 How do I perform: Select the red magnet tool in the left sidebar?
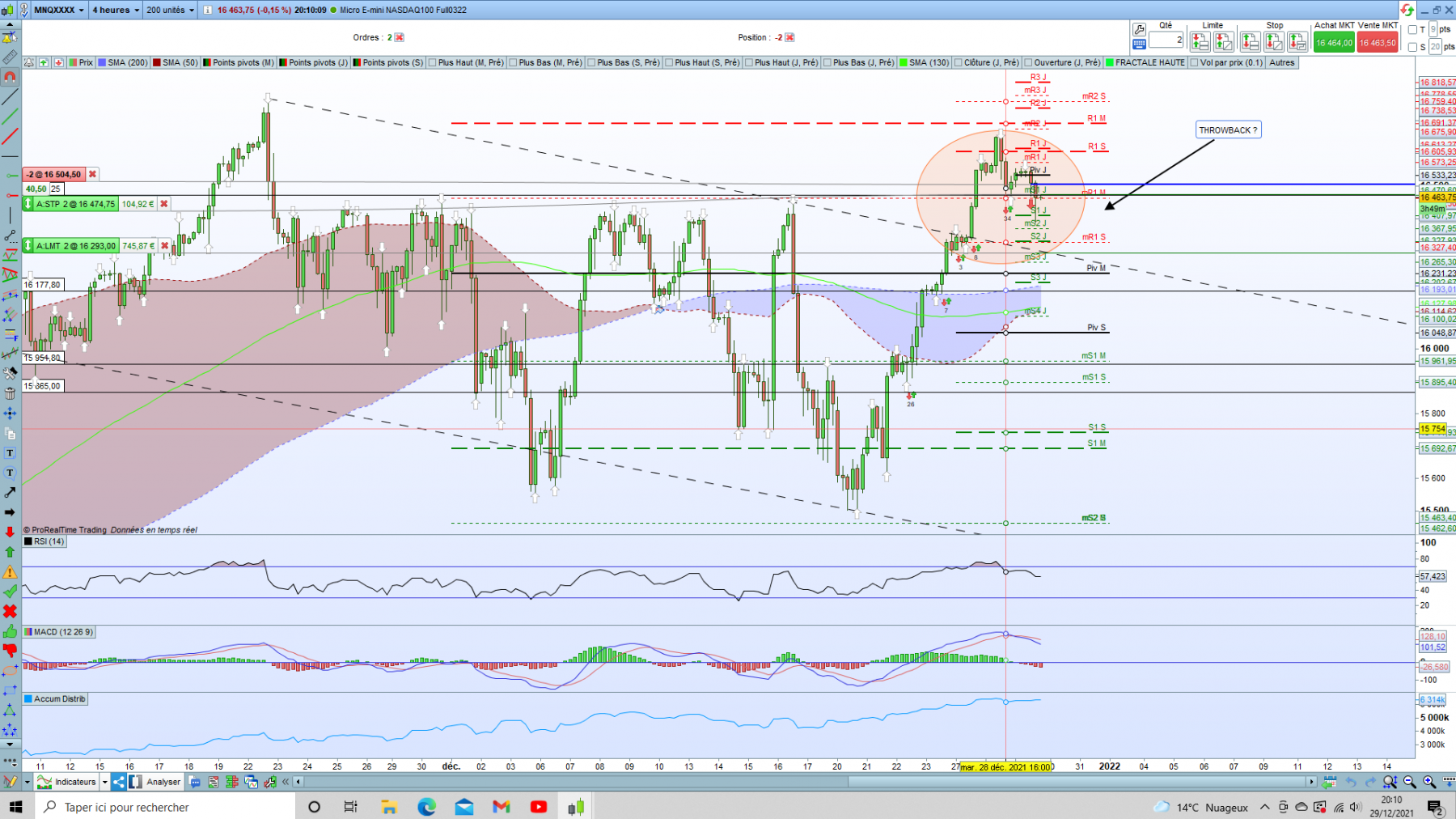10,77
